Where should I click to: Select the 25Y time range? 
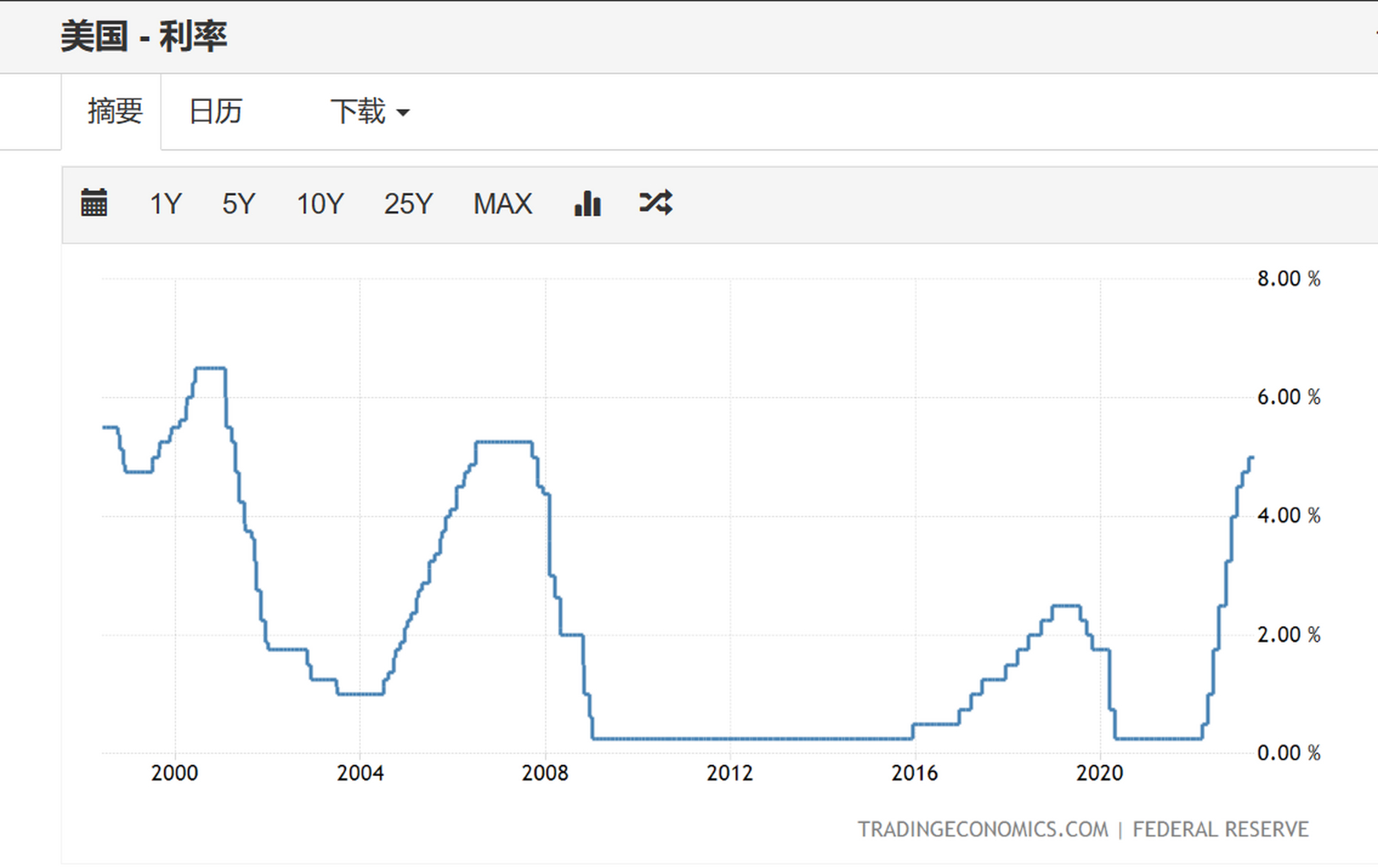click(x=408, y=204)
